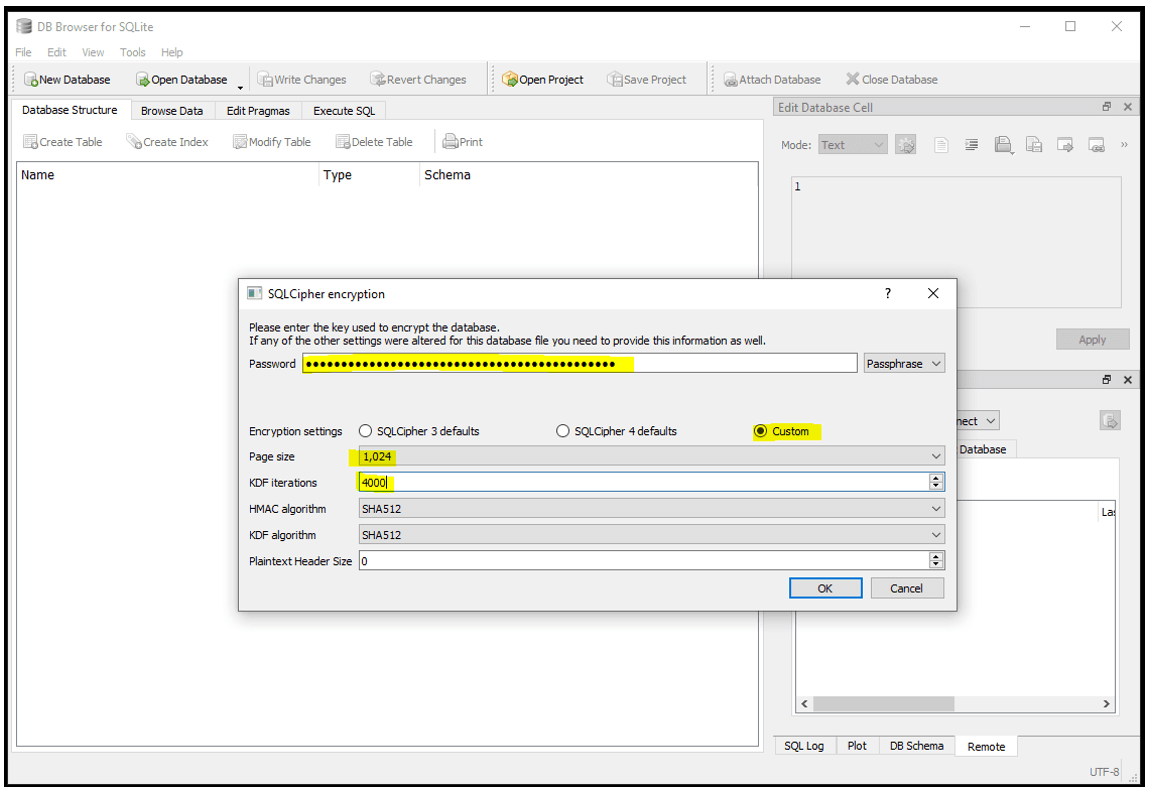The width and height of the screenshot is (1155, 797).
Task: Click Cancel in the SQLCipher dialog
Action: [906, 589]
